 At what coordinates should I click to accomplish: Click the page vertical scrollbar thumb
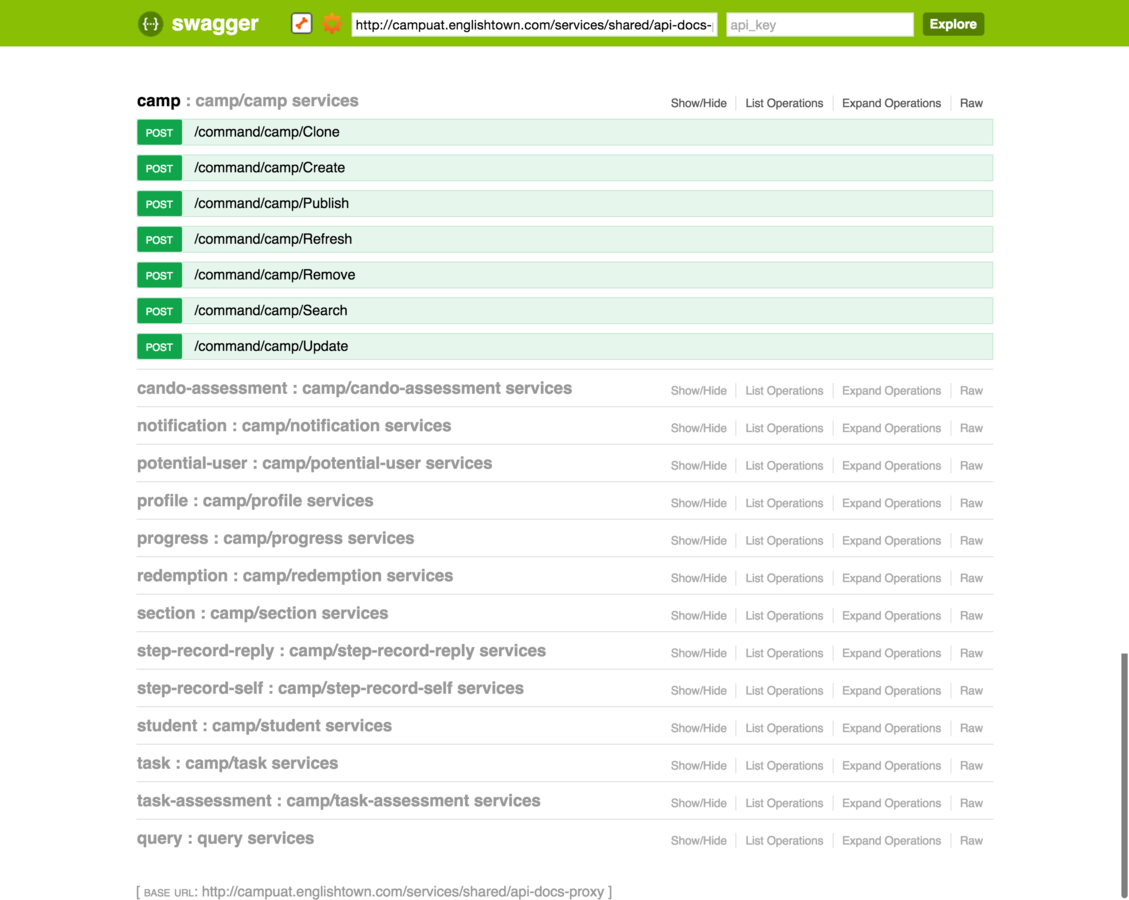pos(1124,776)
